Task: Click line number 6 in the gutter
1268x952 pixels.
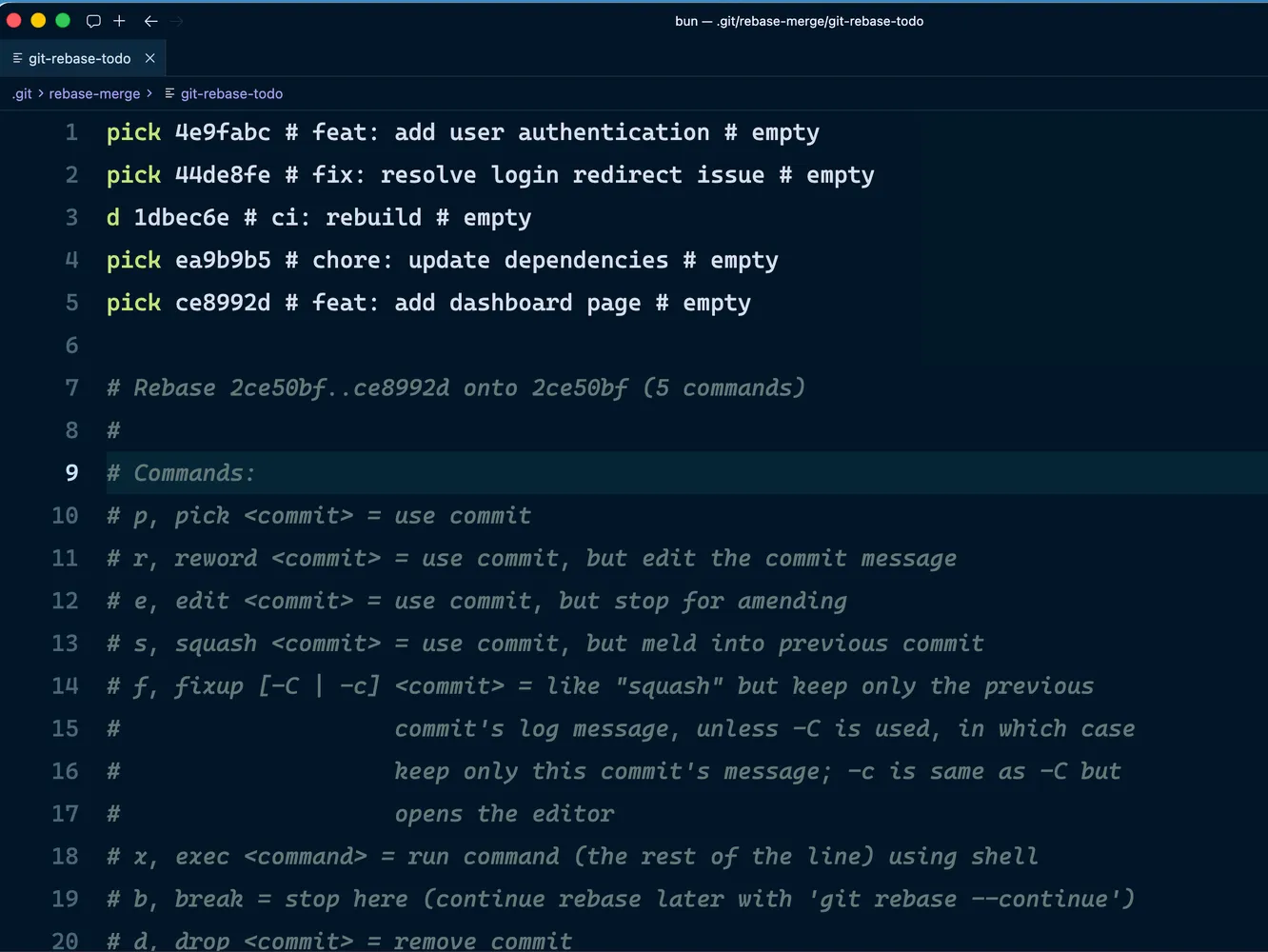Action: (x=71, y=346)
